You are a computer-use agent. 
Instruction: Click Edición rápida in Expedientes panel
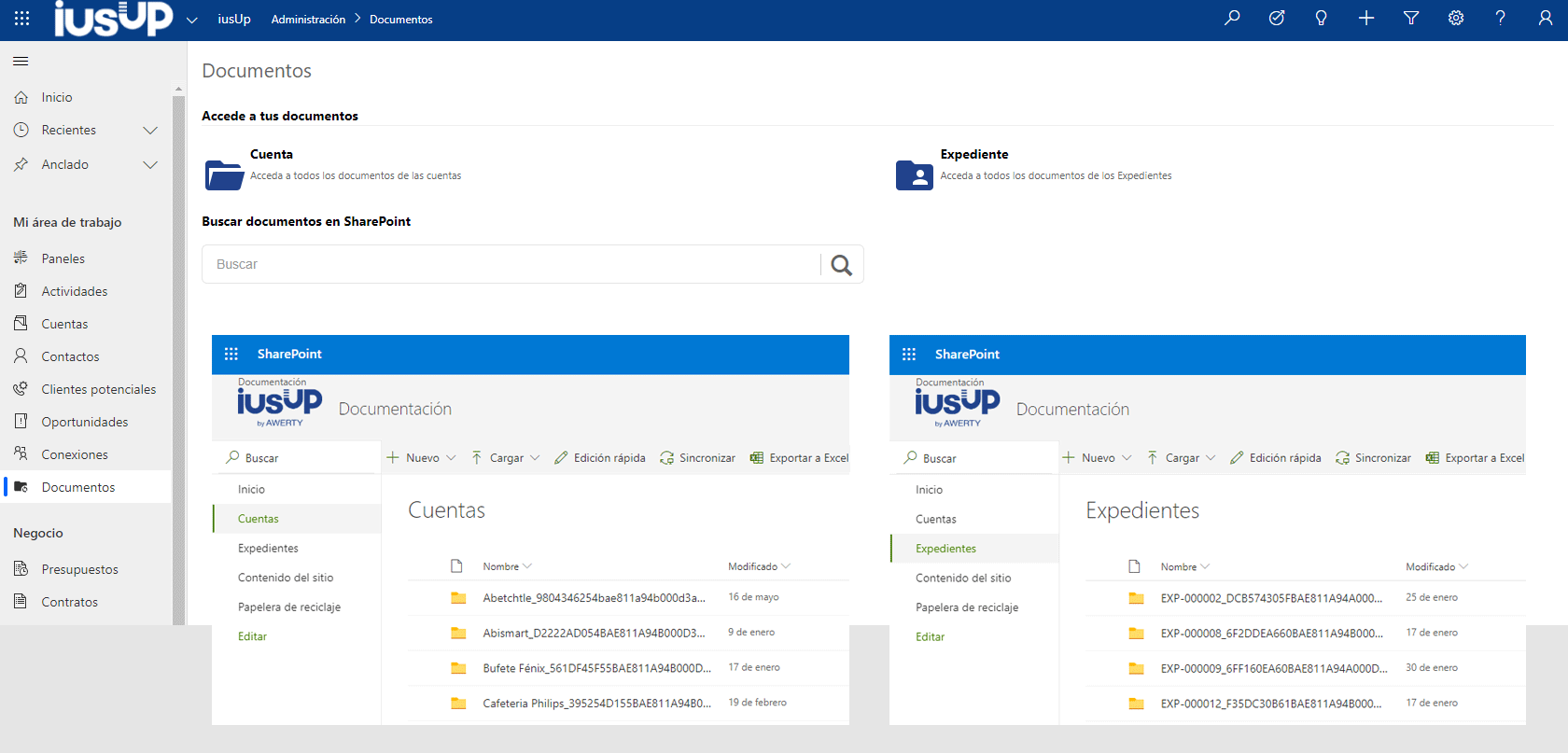(x=1275, y=458)
